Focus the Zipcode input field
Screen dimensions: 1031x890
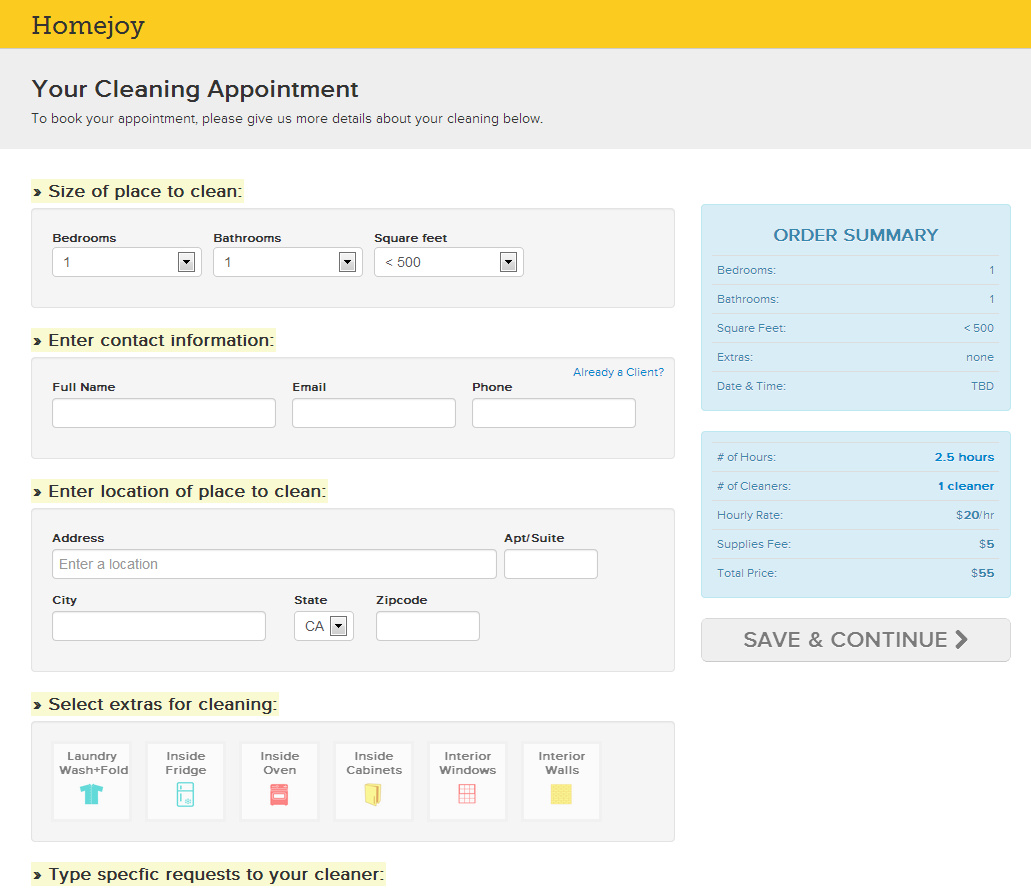click(428, 626)
